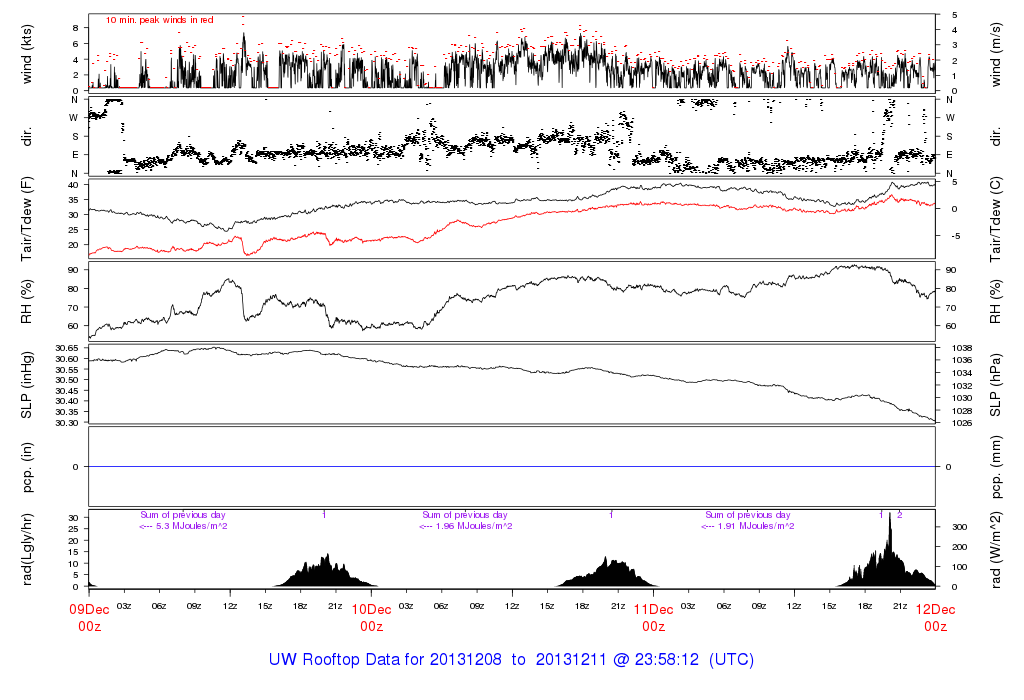Click the red peak winds legend text
This screenshot has height=700, width=1024.
tap(160, 20)
